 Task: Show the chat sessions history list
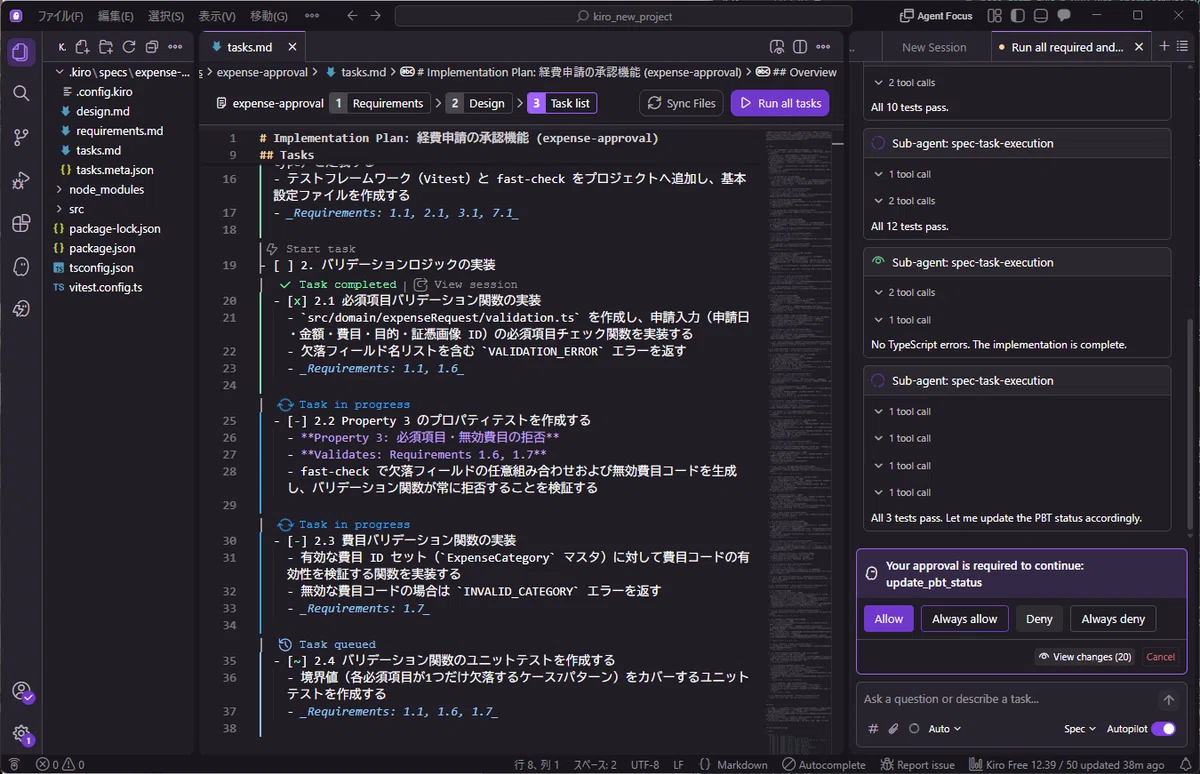pos(1185,47)
